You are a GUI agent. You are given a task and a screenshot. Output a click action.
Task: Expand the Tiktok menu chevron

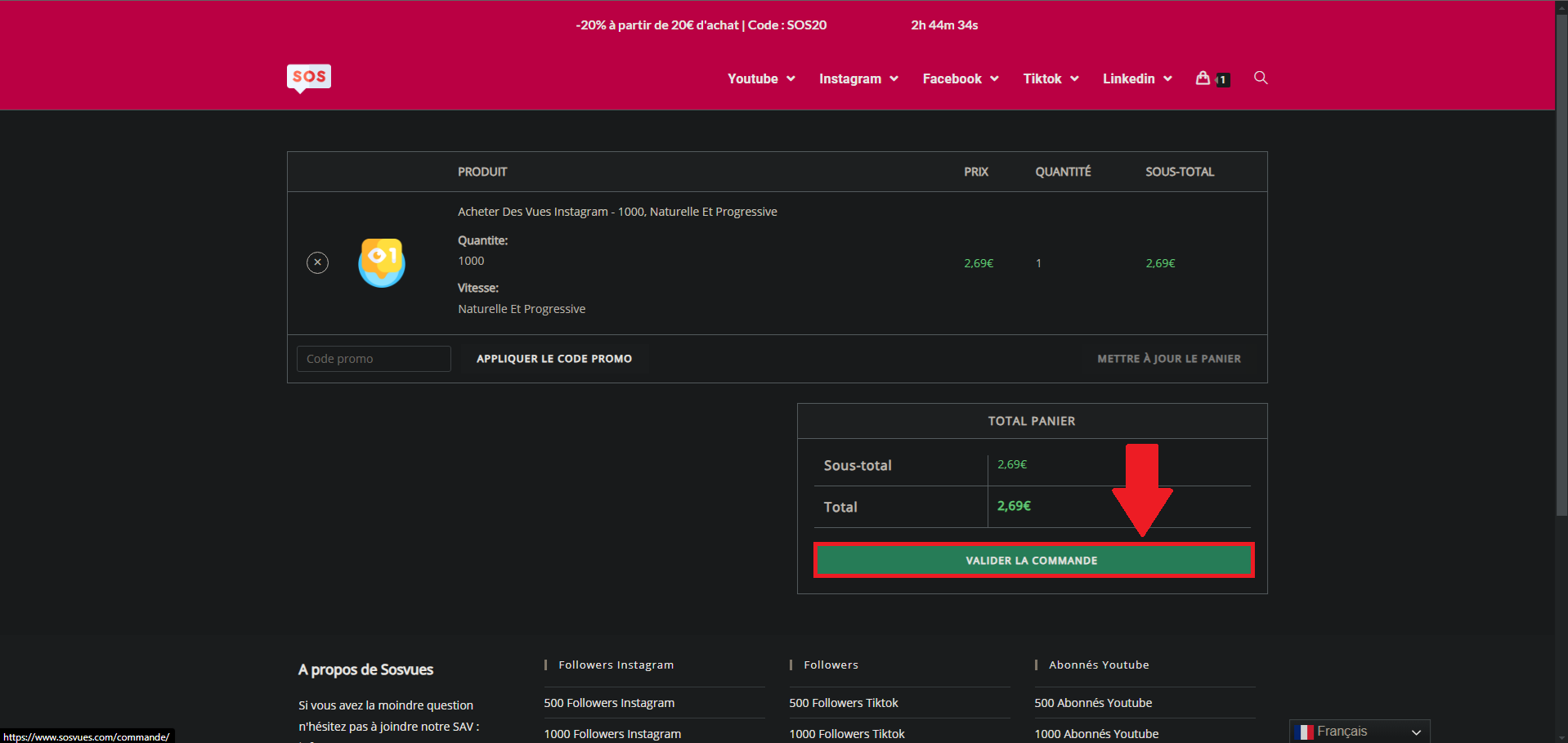[x=1074, y=78]
